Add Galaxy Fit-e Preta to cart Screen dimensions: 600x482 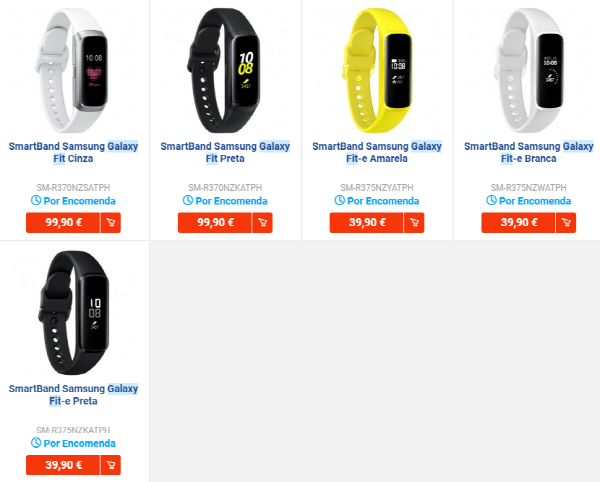pyautogui.click(x=111, y=465)
